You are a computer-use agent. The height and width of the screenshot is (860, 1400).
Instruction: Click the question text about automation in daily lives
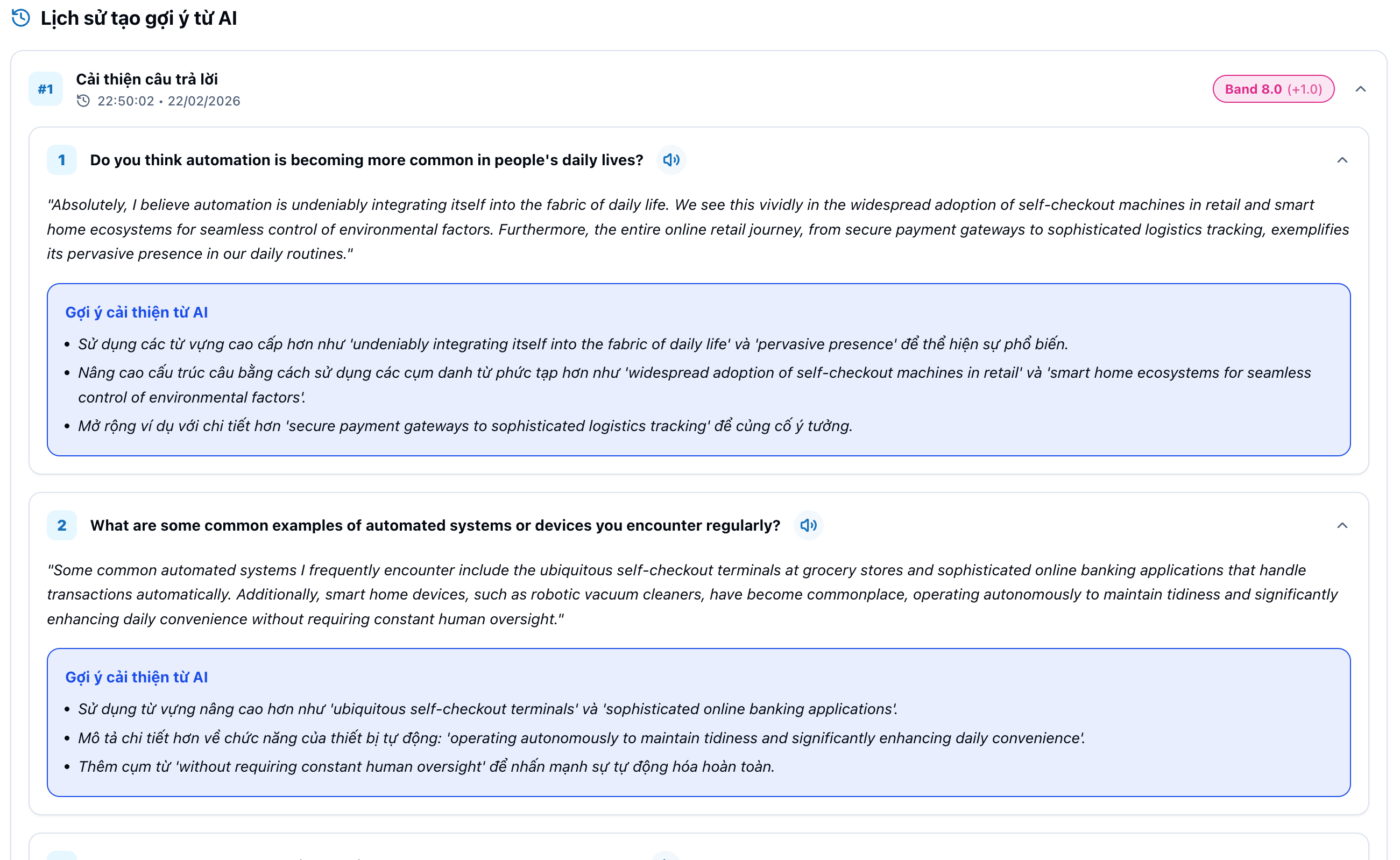point(366,160)
